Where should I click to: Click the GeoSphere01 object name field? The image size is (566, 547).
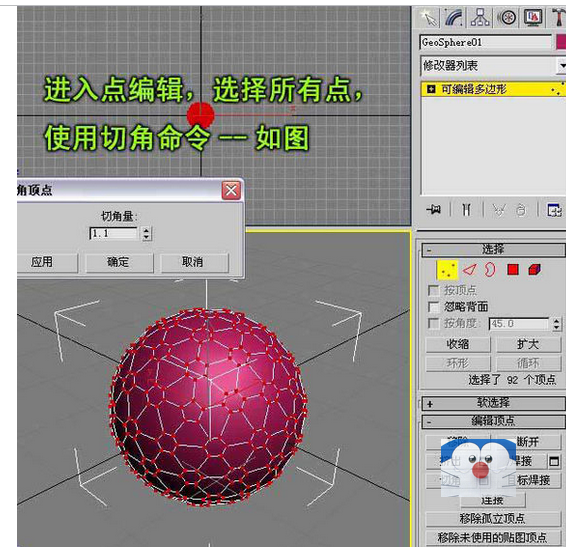tap(486, 42)
